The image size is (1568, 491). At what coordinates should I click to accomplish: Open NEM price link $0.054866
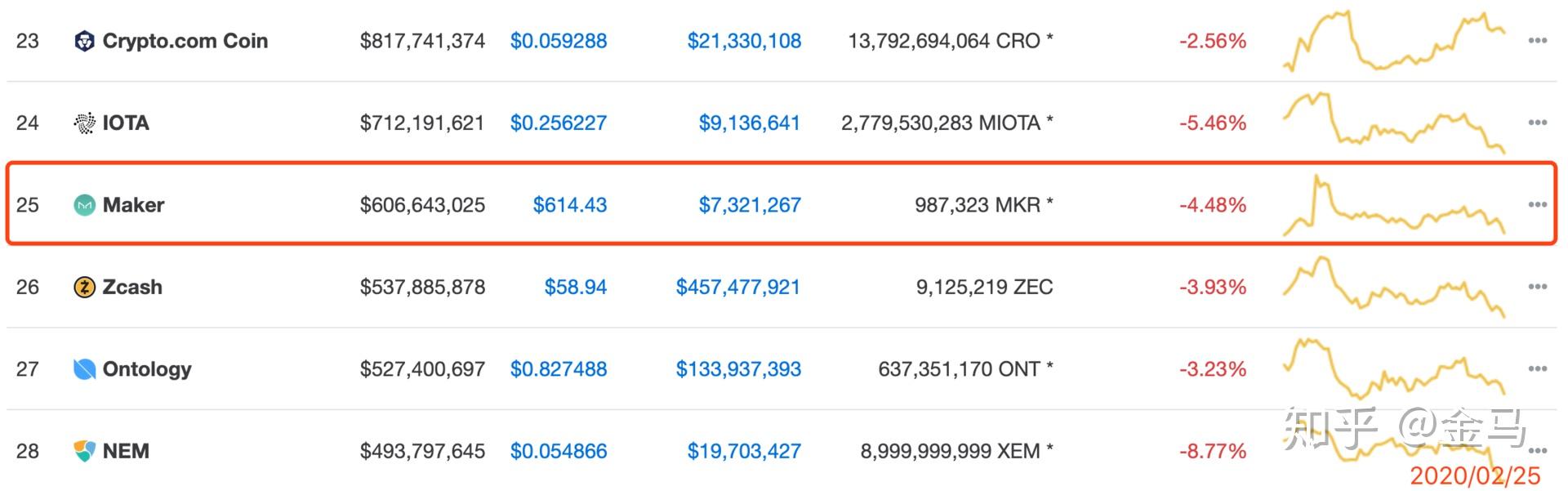click(559, 451)
